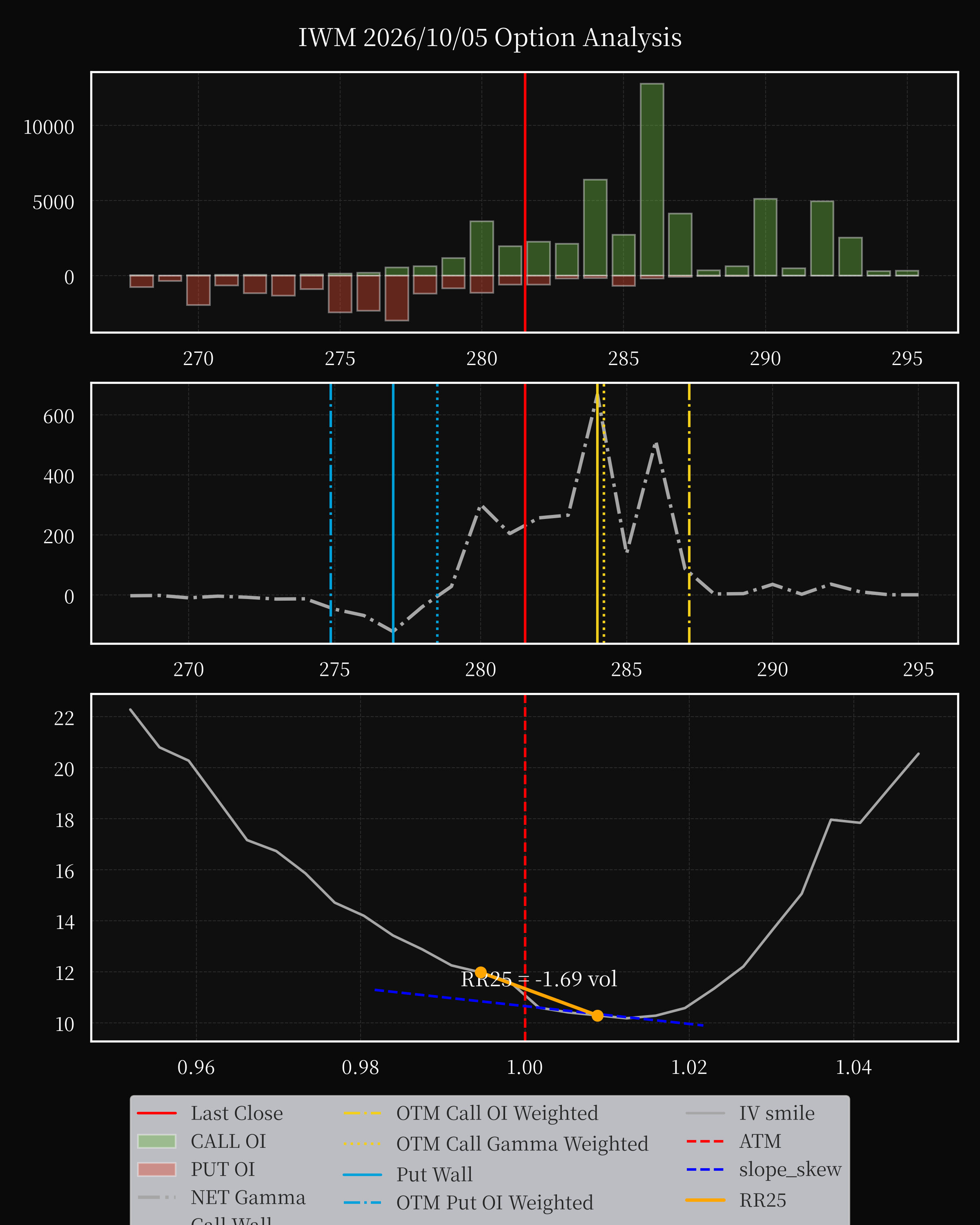Click the 600 y-axis label on gamma chart
This screenshot has width=980, height=1225.
tap(58, 416)
